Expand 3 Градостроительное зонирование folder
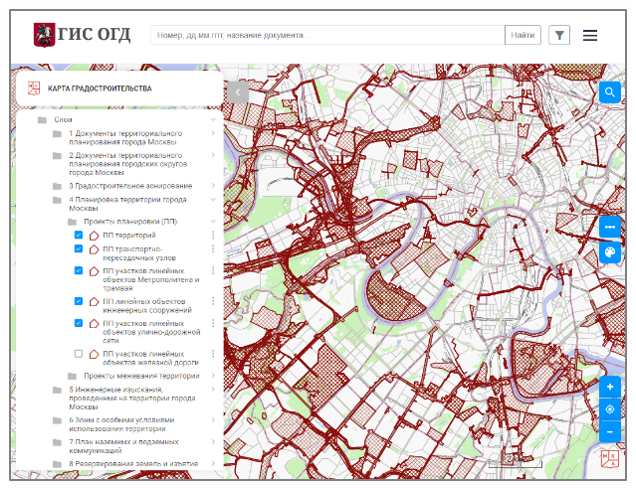 tap(213, 186)
